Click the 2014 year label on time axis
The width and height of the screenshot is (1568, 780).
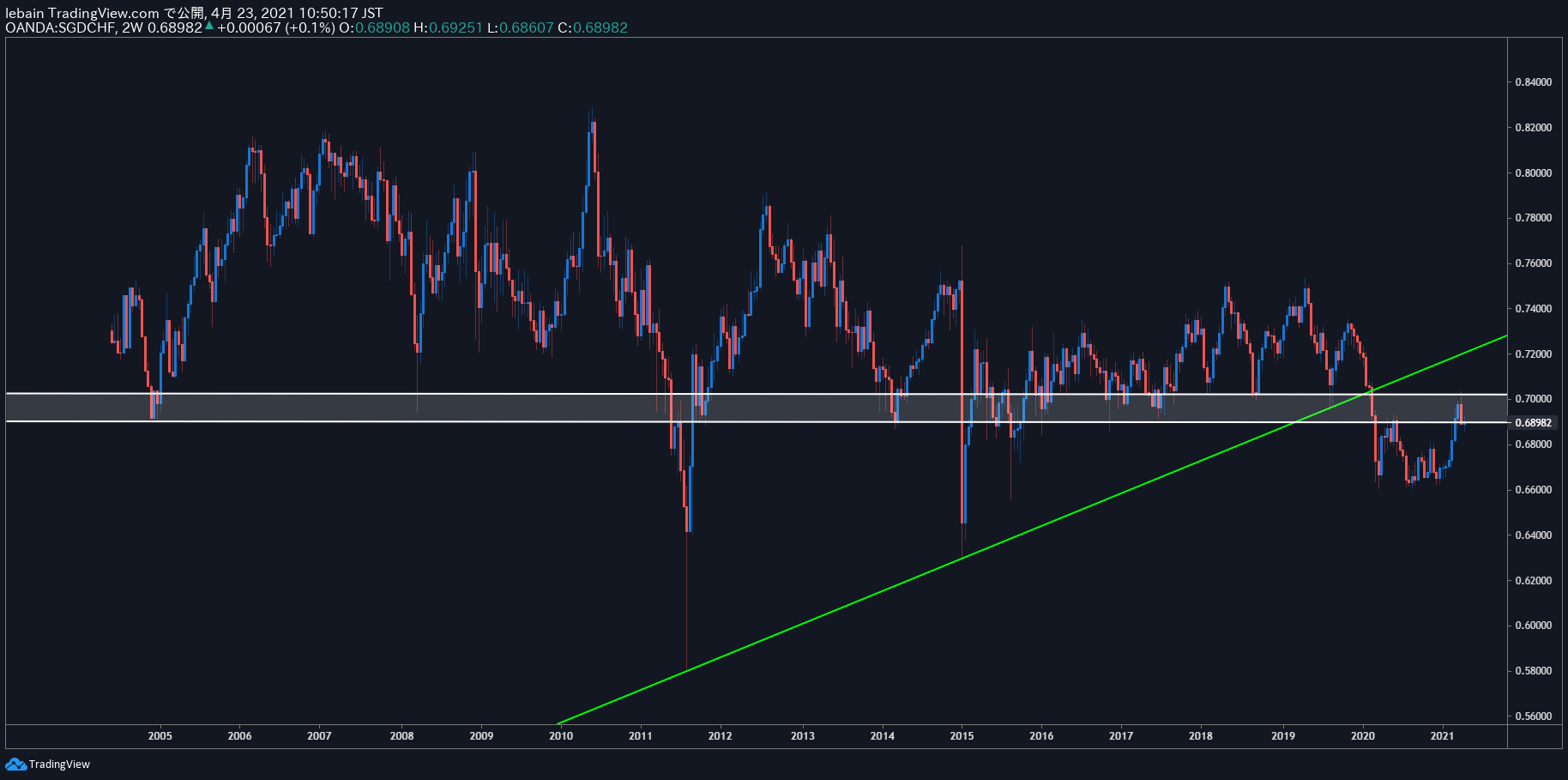883,735
